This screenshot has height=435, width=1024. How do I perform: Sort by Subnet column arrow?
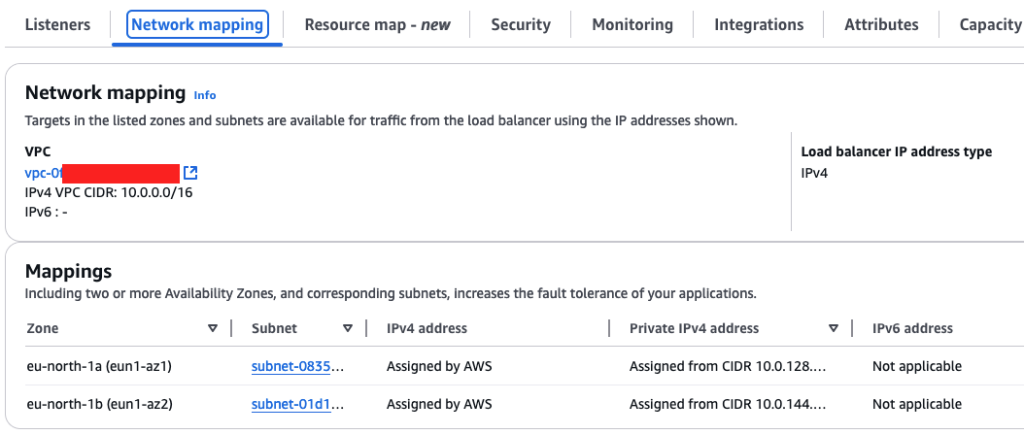coord(347,328)
